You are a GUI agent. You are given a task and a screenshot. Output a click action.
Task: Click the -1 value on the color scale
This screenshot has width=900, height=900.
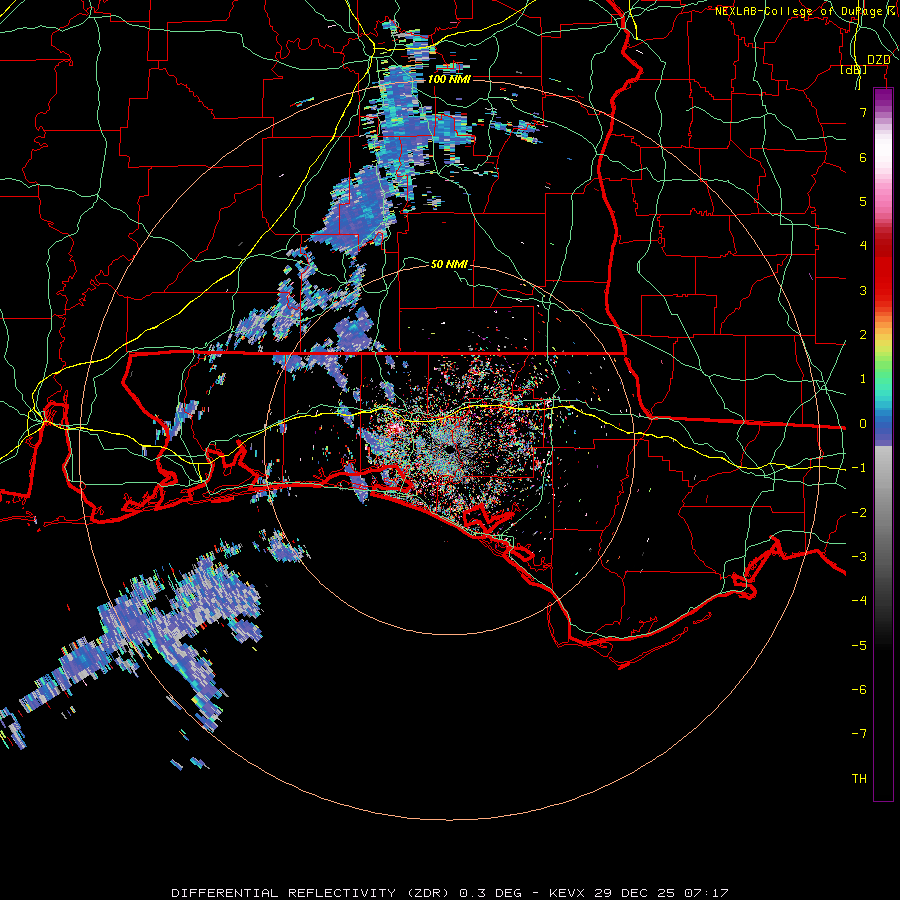(859, 468)
